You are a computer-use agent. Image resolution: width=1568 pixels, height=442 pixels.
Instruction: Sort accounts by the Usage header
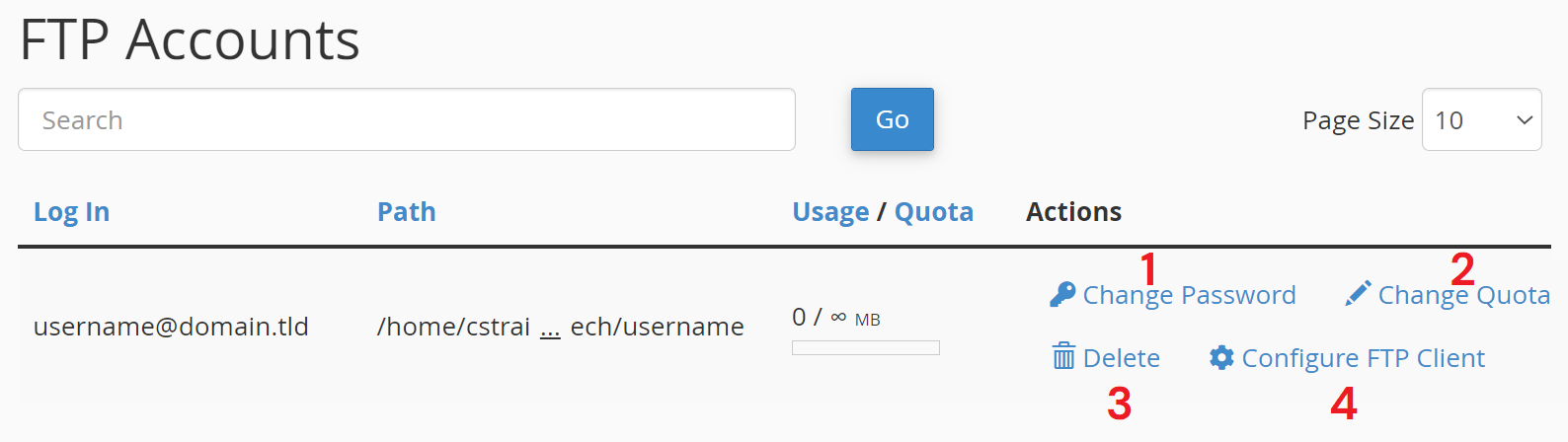pos(830,212)
